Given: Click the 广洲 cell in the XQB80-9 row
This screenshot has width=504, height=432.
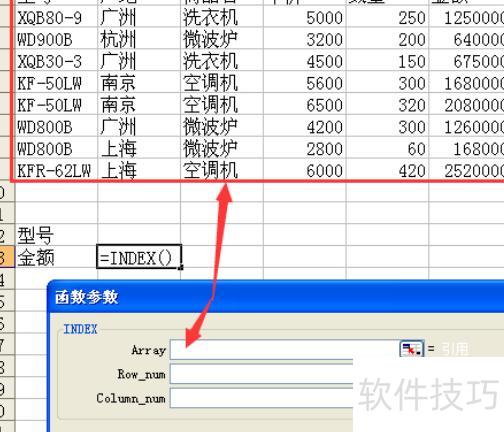Looking at the screenshot, I should pyautogui.click(x=139, y=17).
